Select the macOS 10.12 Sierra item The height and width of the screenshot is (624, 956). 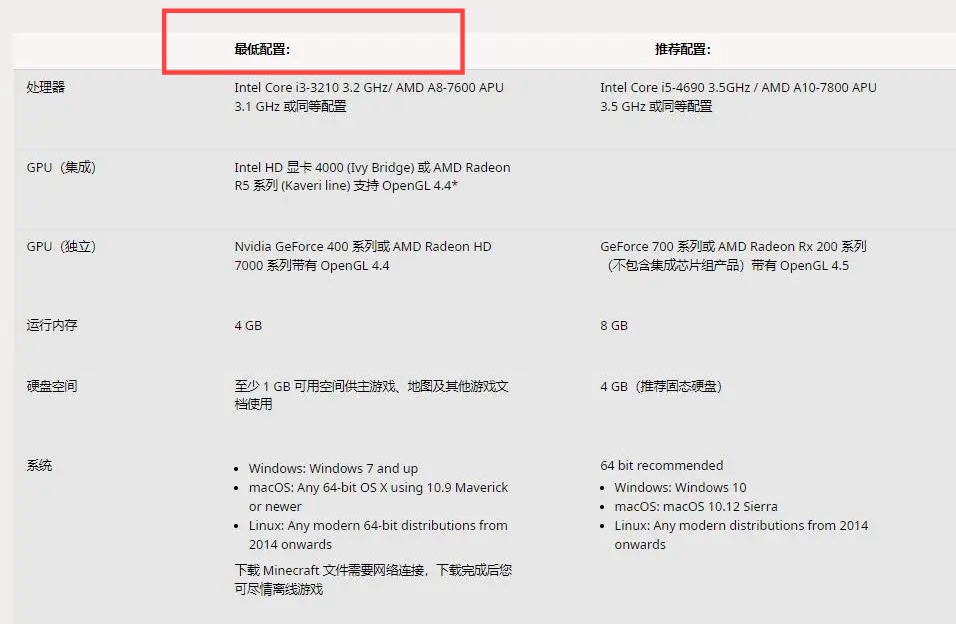coord(696,506)
